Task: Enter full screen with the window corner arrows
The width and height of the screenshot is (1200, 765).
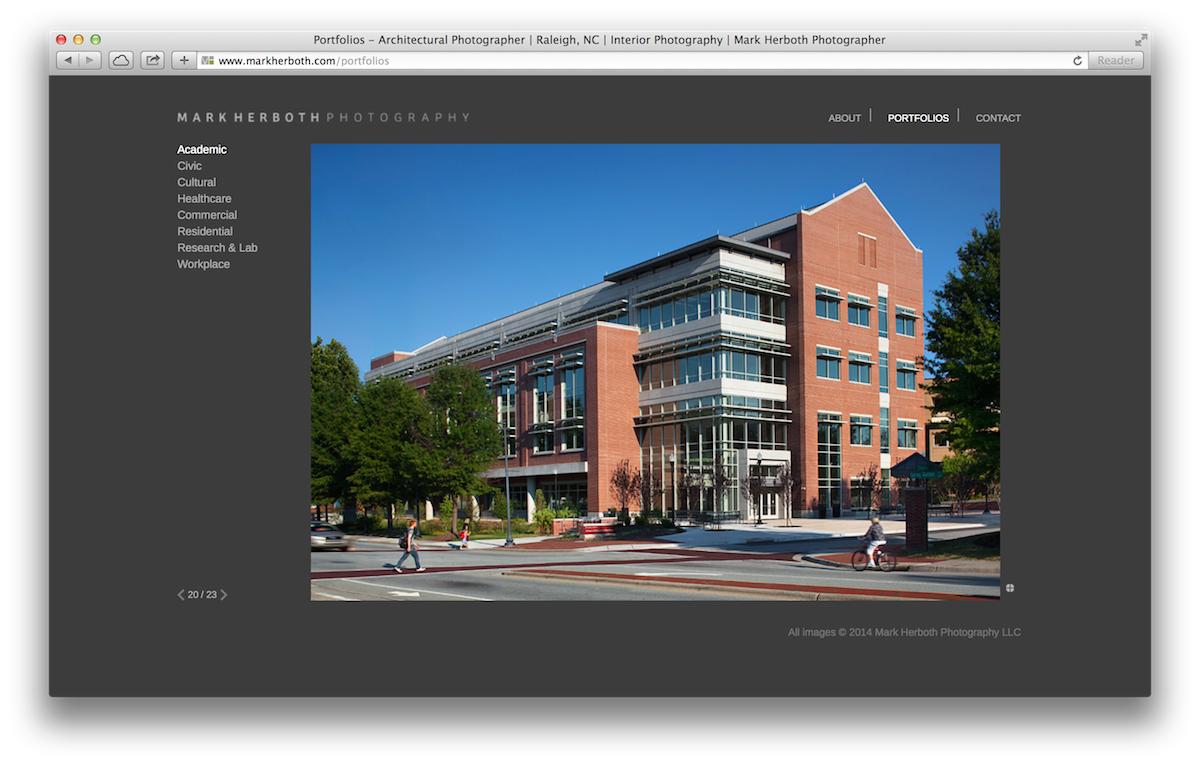Action: click(x=1141, y=40)
